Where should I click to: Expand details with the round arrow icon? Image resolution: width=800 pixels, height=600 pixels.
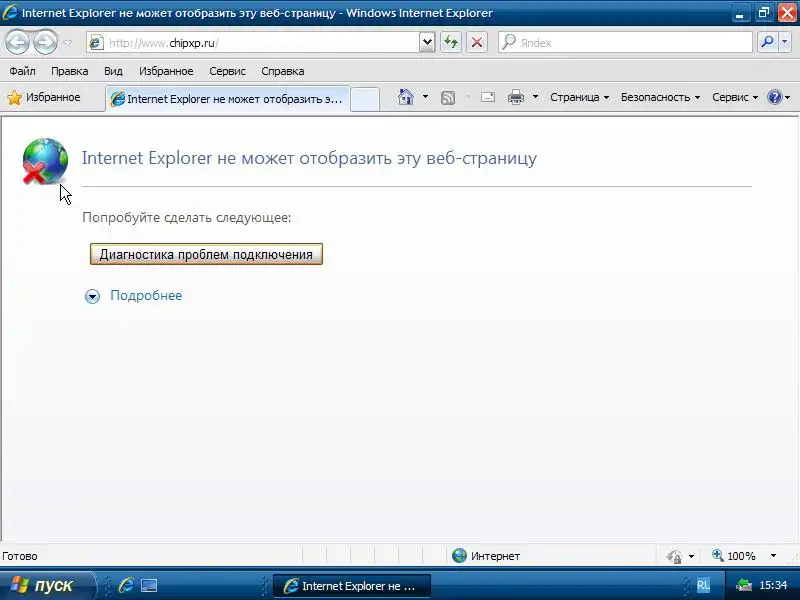[92, 296]
